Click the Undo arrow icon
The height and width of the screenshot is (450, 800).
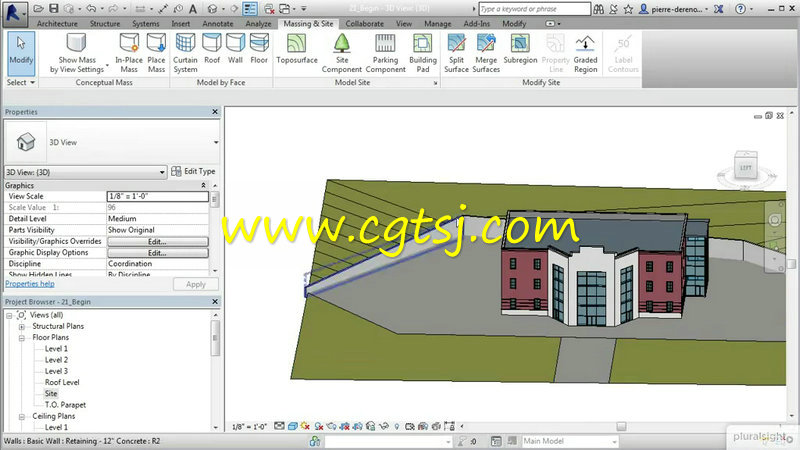(91, 9)
